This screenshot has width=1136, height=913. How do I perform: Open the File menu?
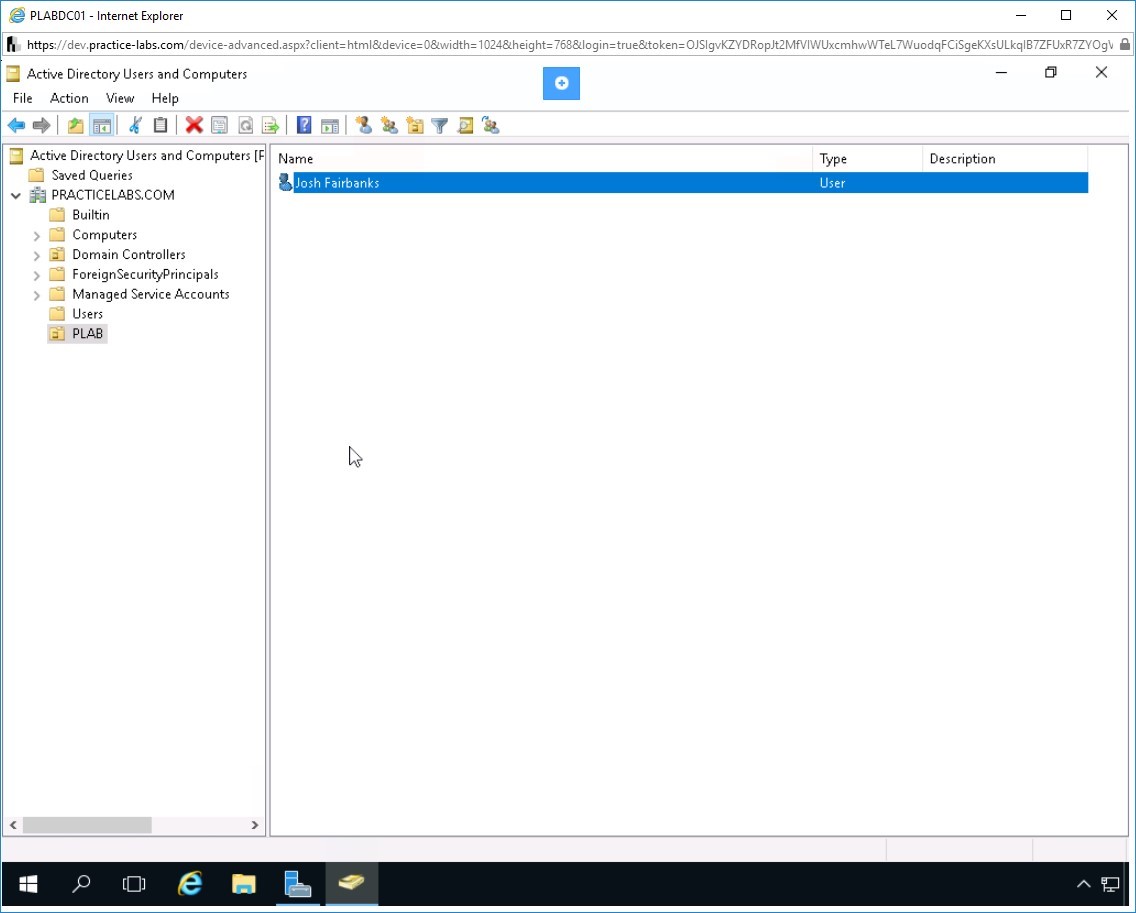coord(22,98)
